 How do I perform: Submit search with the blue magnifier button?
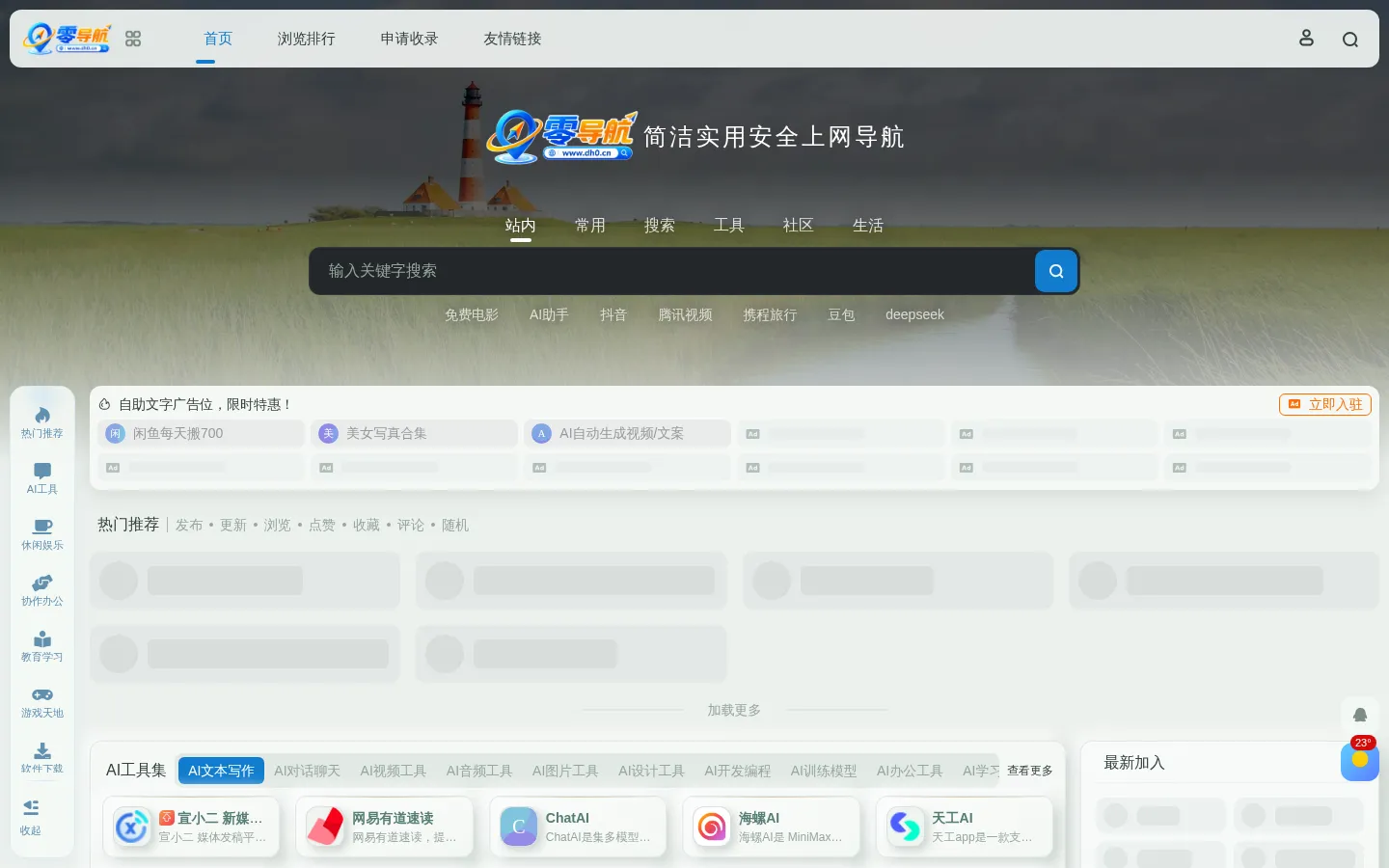(x=1056, y=271)
